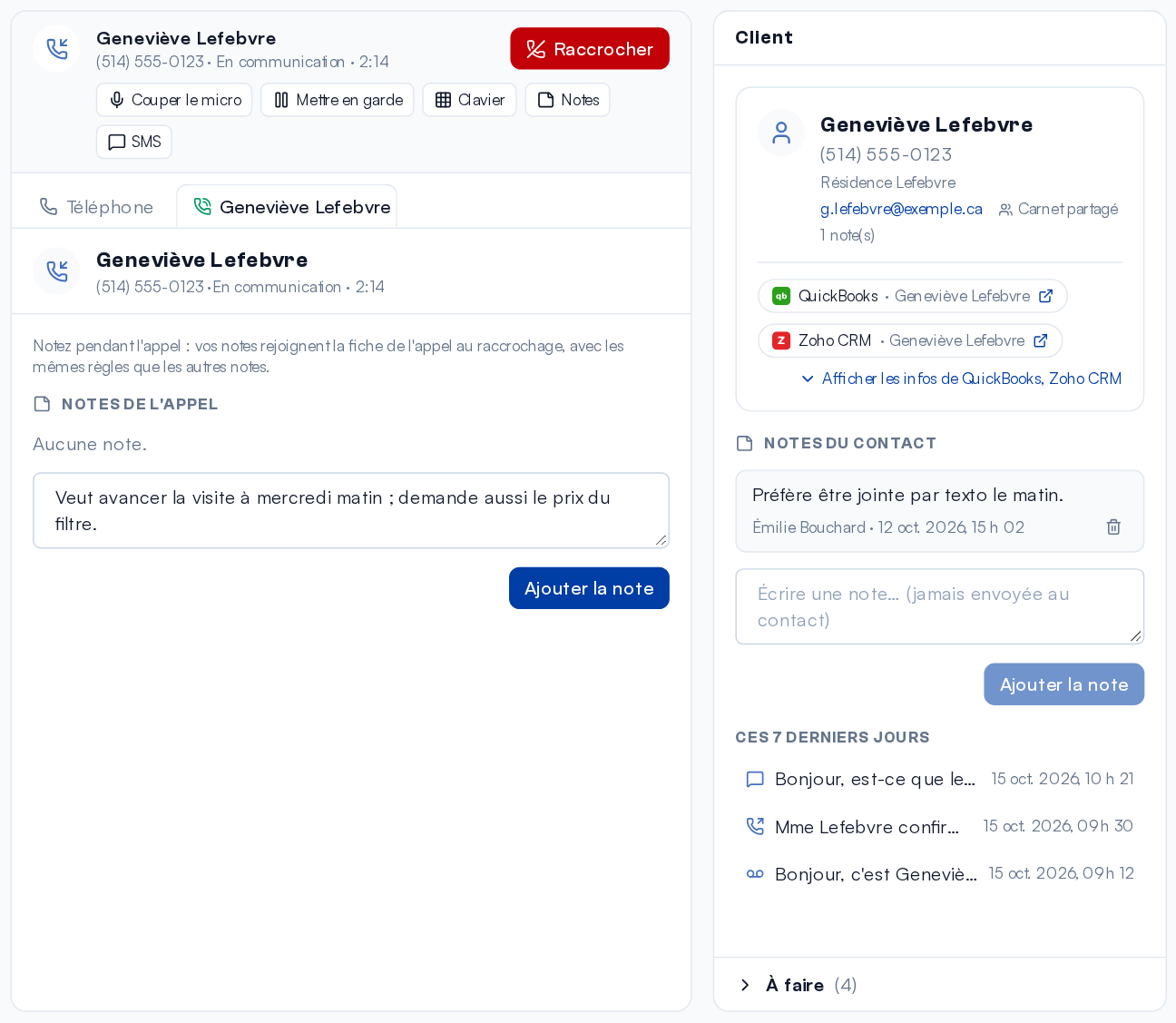Open the SMS message 'Bonjour, est-ce que le...'
Viewport: 1176px width, 1023px height.
click(939, 779)
